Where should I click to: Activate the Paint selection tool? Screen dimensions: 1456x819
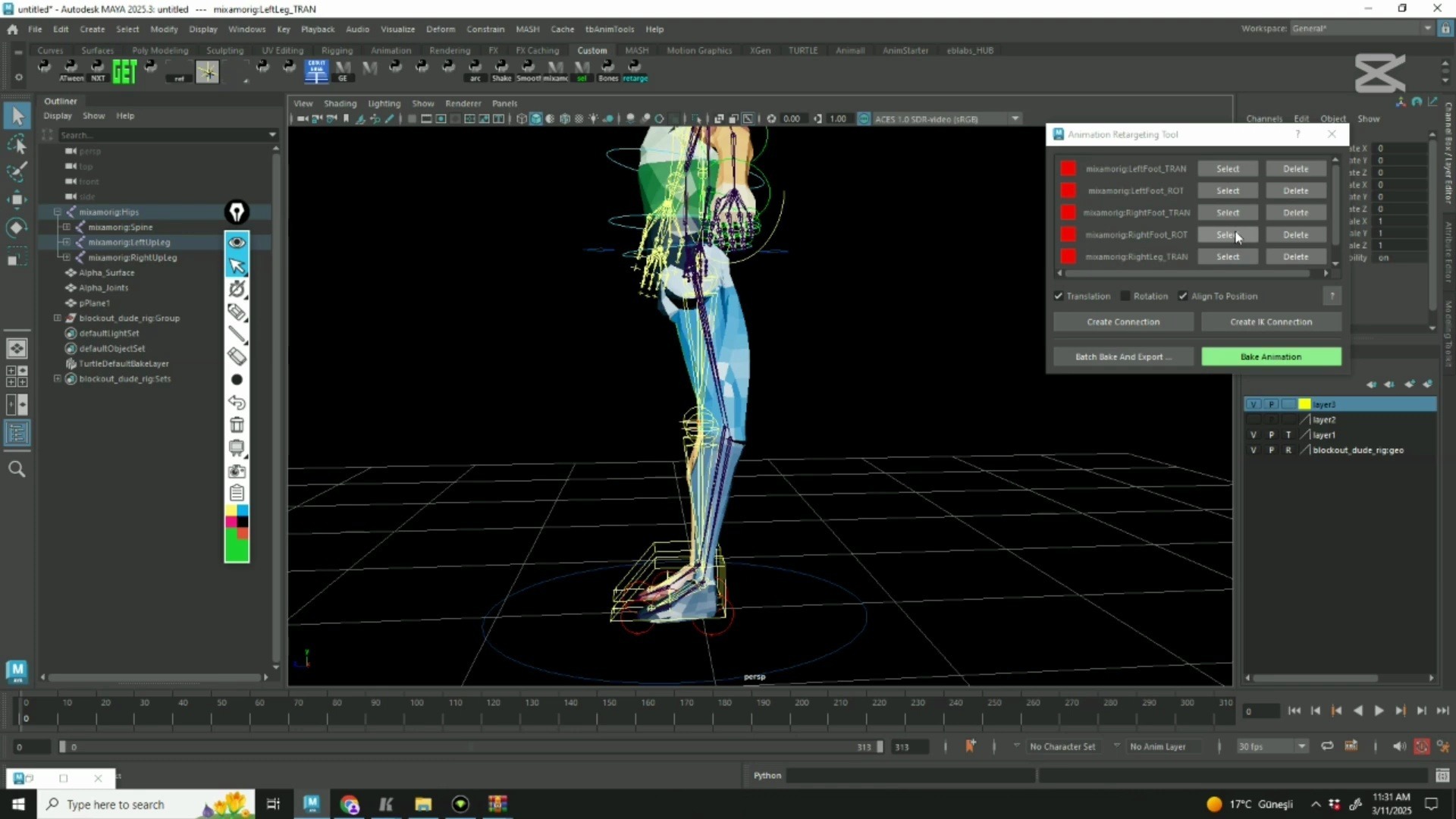(17, 172)
